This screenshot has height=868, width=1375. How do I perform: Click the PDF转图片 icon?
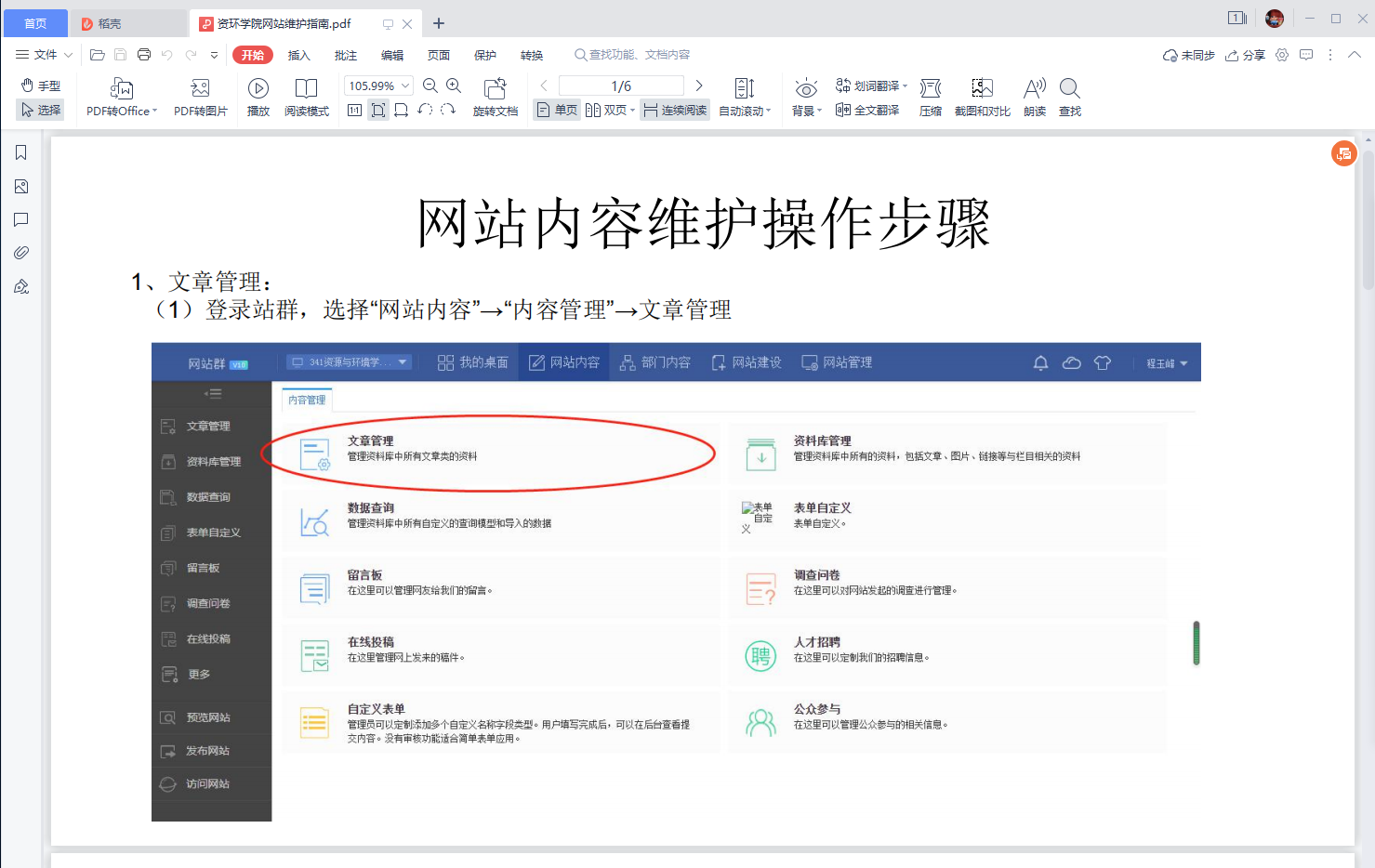coord(200,89)
